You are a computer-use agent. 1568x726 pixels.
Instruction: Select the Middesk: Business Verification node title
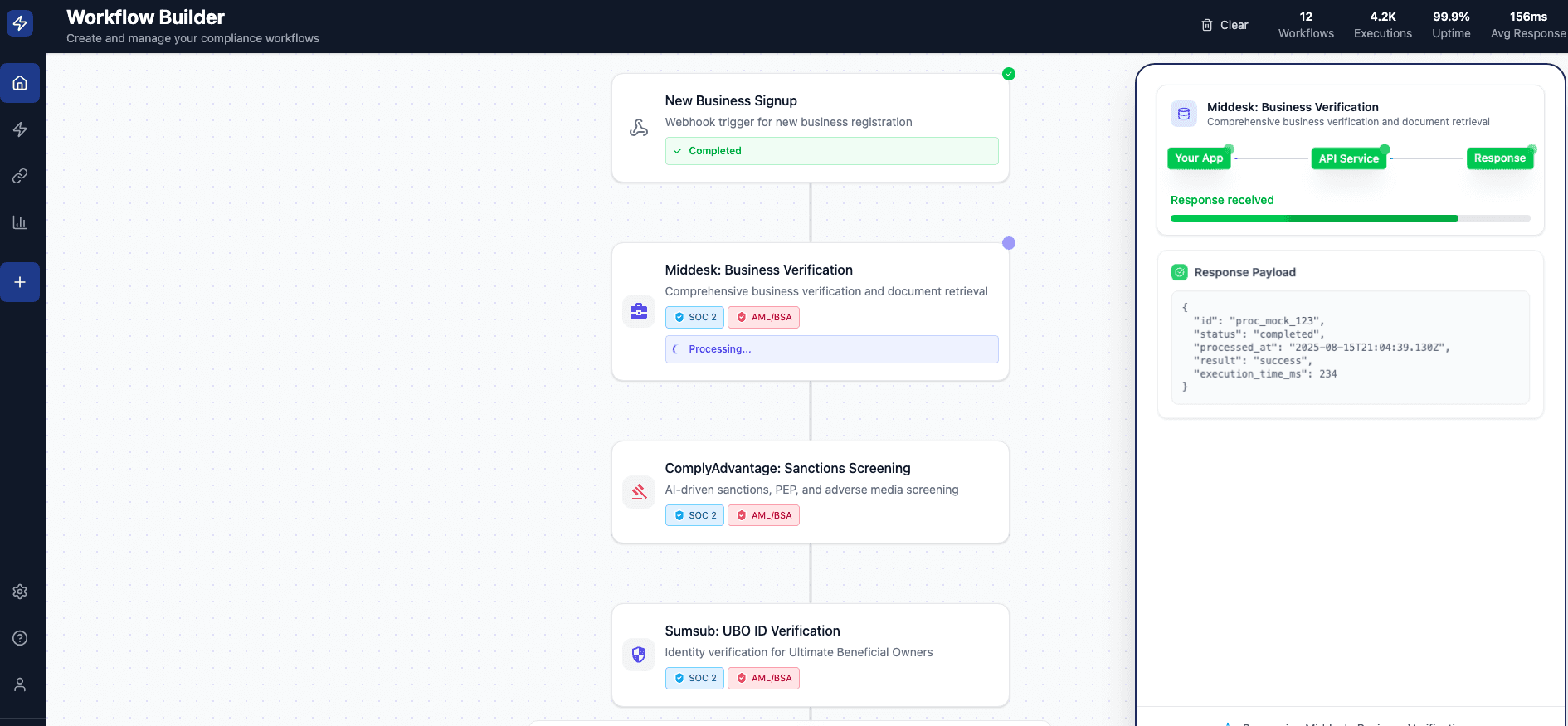(x=759, y=270)
